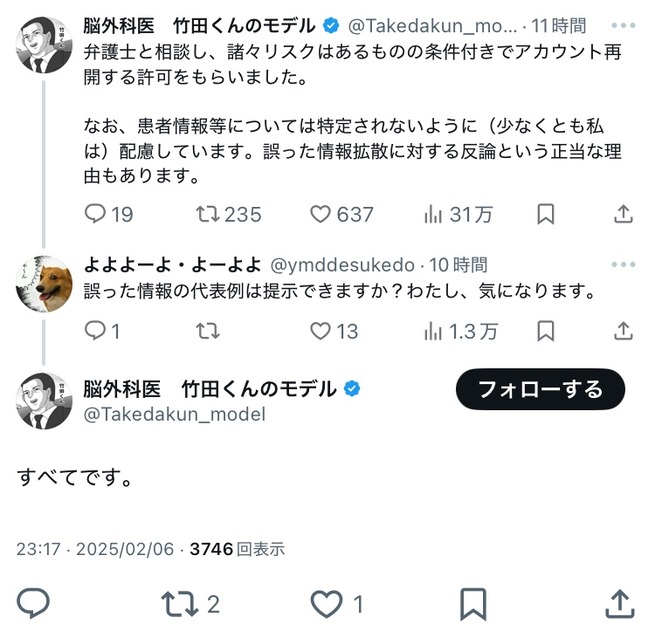Retweet the ymddesukedo reply tweet
This screenshot has height=631, width=655.
point(208,331)
